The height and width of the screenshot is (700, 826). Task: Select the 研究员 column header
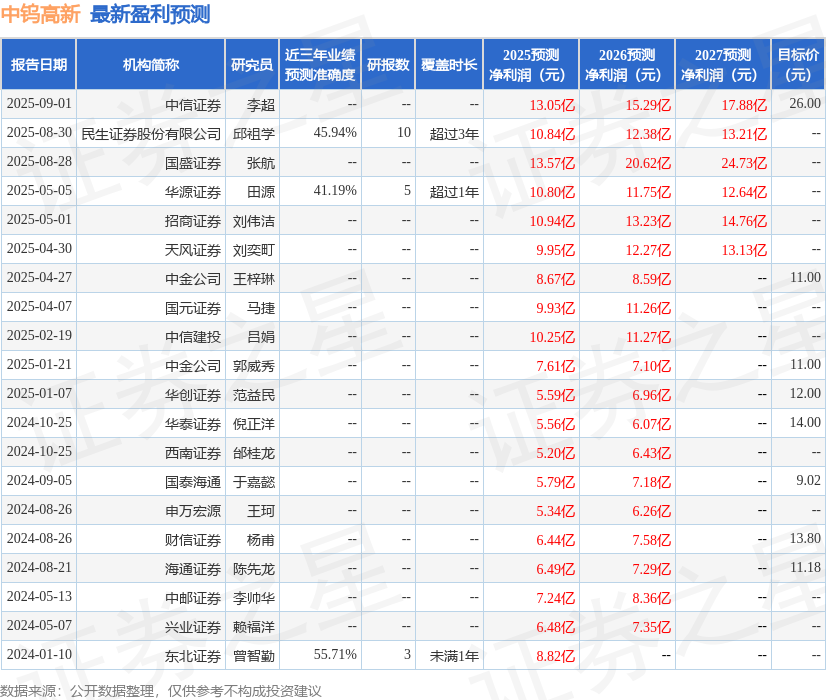click(x=252, y=64)
